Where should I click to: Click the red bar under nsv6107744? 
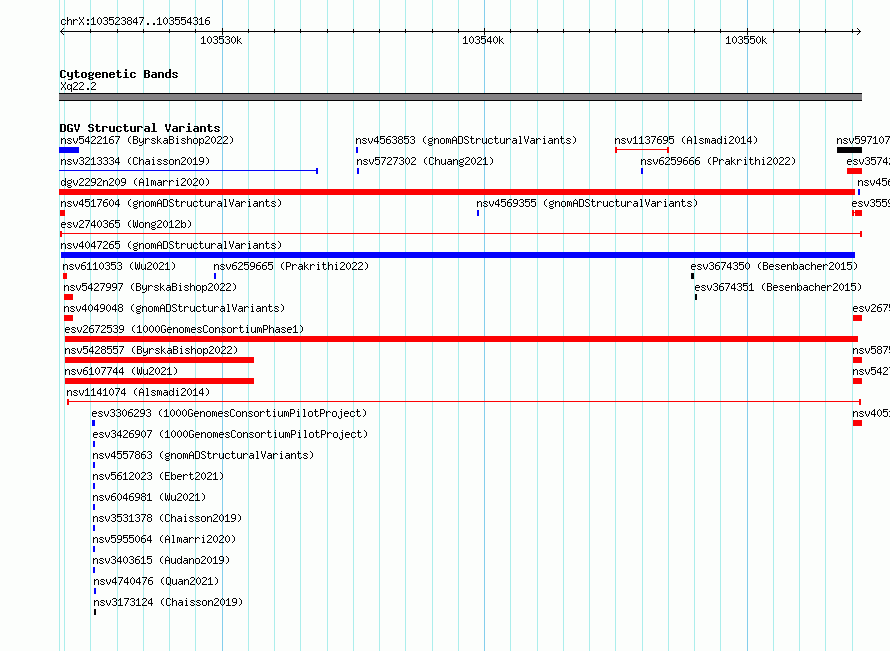pyautogui.click(x=159, y=381)
